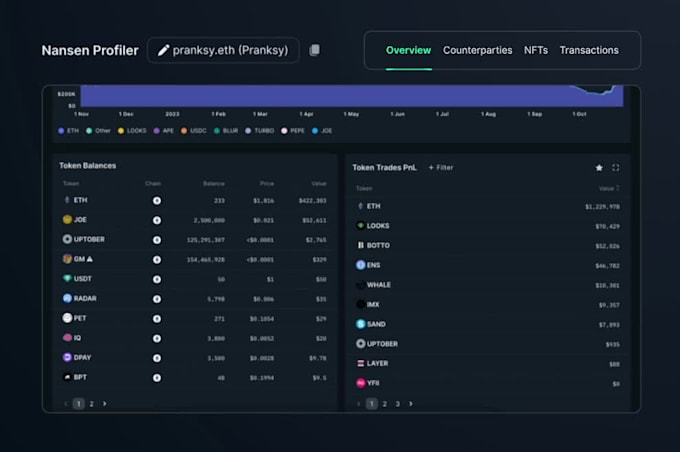Click the Token Balances Balance column header

214,183
